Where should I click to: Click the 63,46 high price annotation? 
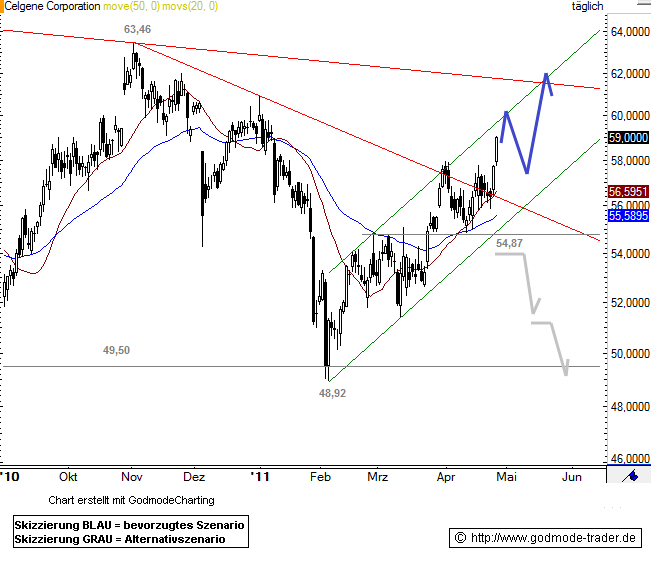(137, 30)
